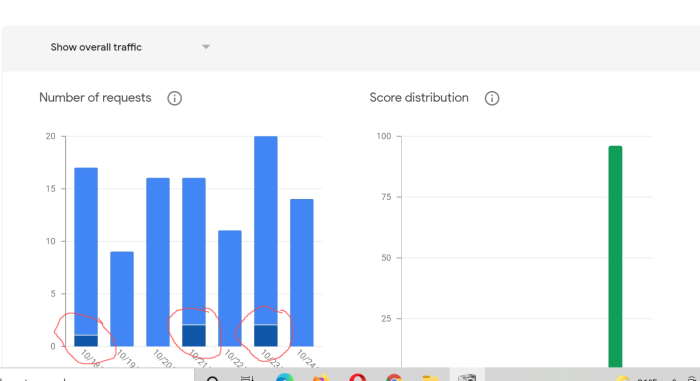This screenshot has width=700, height=381.
Task: Open camera app icon in taskbar
Action: (467, 377)
